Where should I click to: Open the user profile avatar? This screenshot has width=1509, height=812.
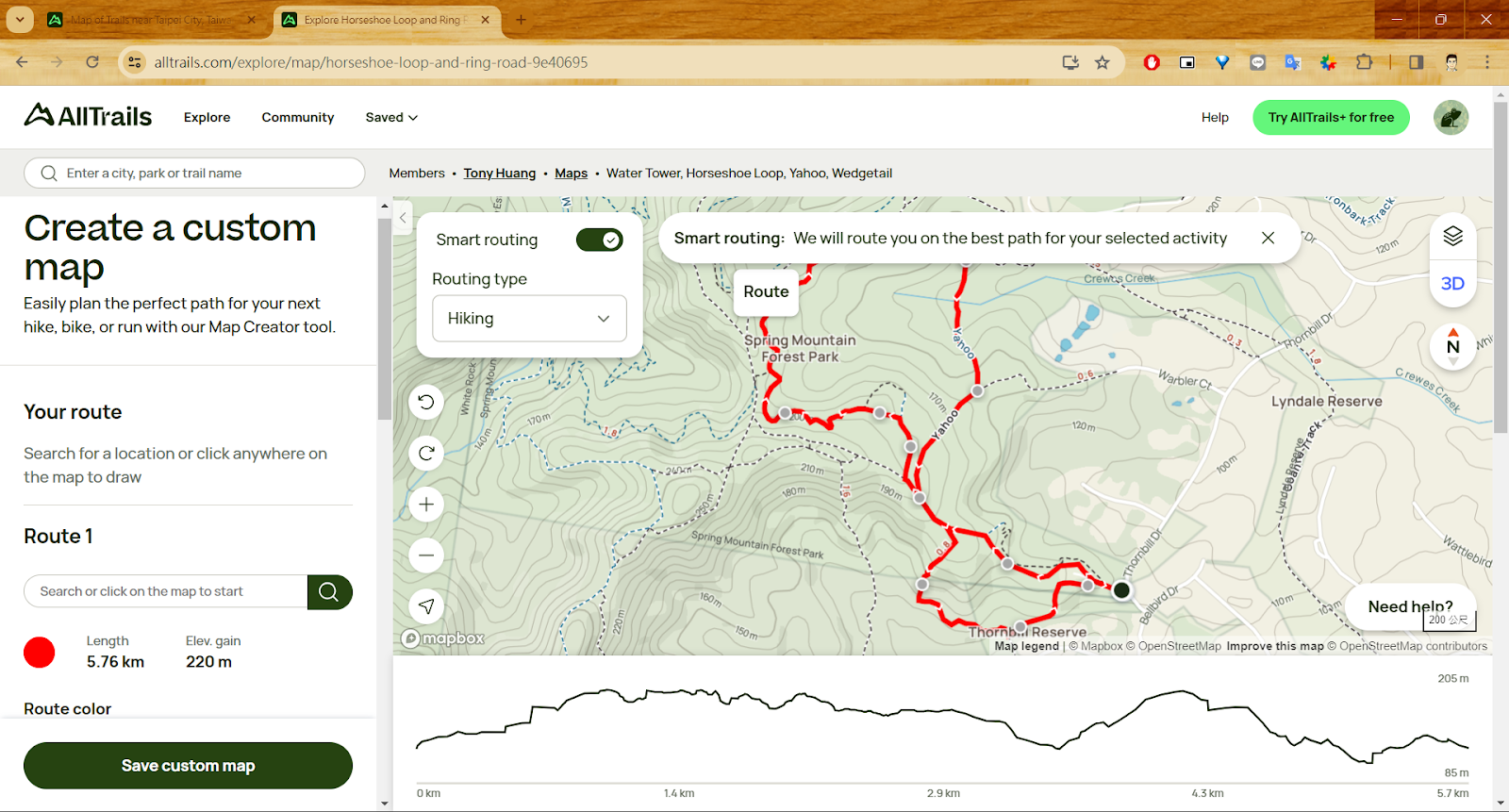point(1451,118)
